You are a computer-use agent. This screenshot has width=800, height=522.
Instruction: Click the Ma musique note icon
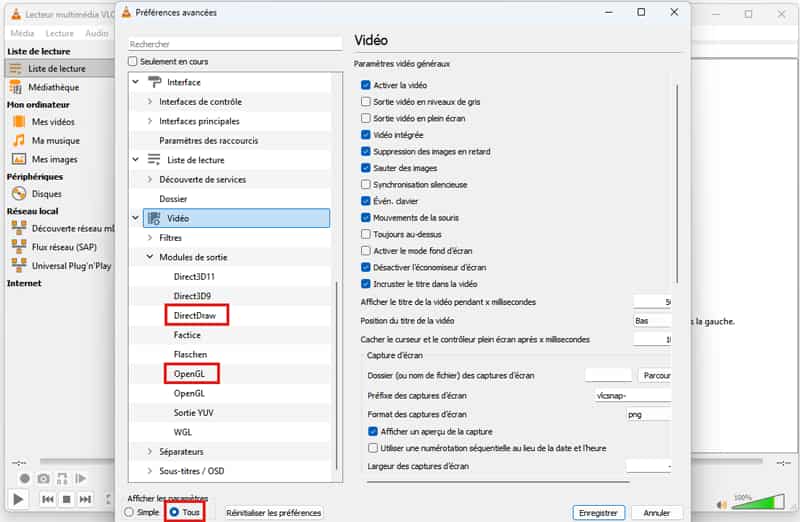(x=18, y=140)
